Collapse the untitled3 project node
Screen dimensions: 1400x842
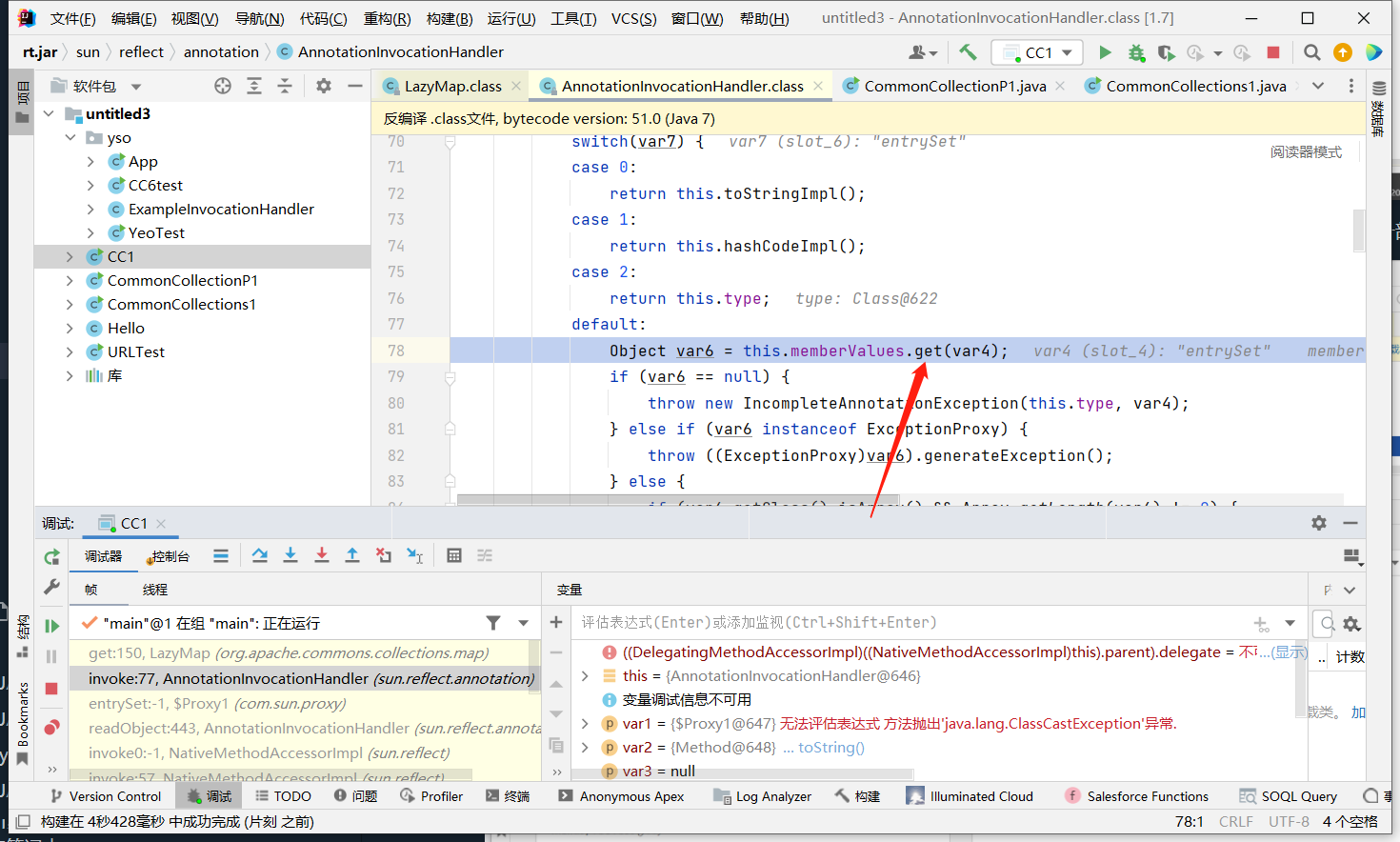(x=49, y=114)
